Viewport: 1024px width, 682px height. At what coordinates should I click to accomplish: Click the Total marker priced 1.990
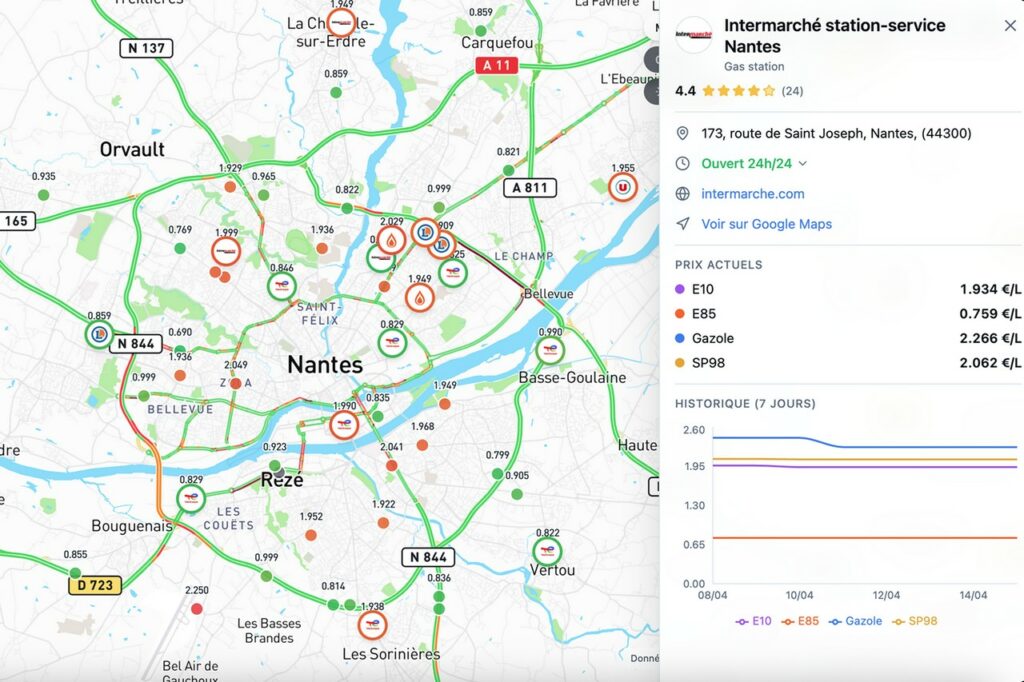[x=344, y=424]
